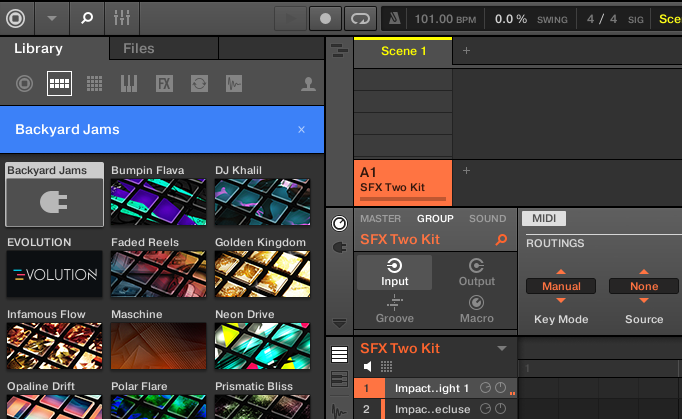Open the Backyard Jams product selector header
682x419 pixels.
[x=162, y=130]
